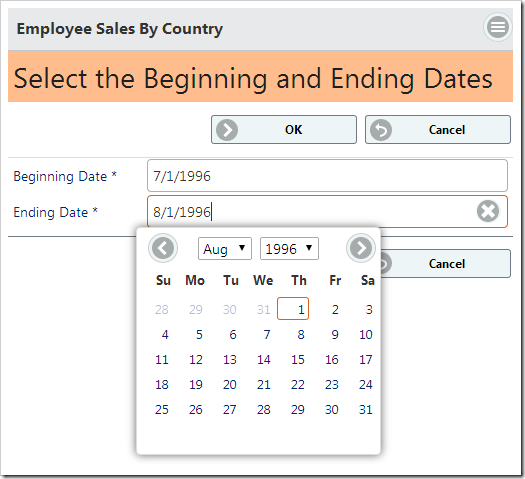Choose highlighted day 1 in calendar

[293, 309]
